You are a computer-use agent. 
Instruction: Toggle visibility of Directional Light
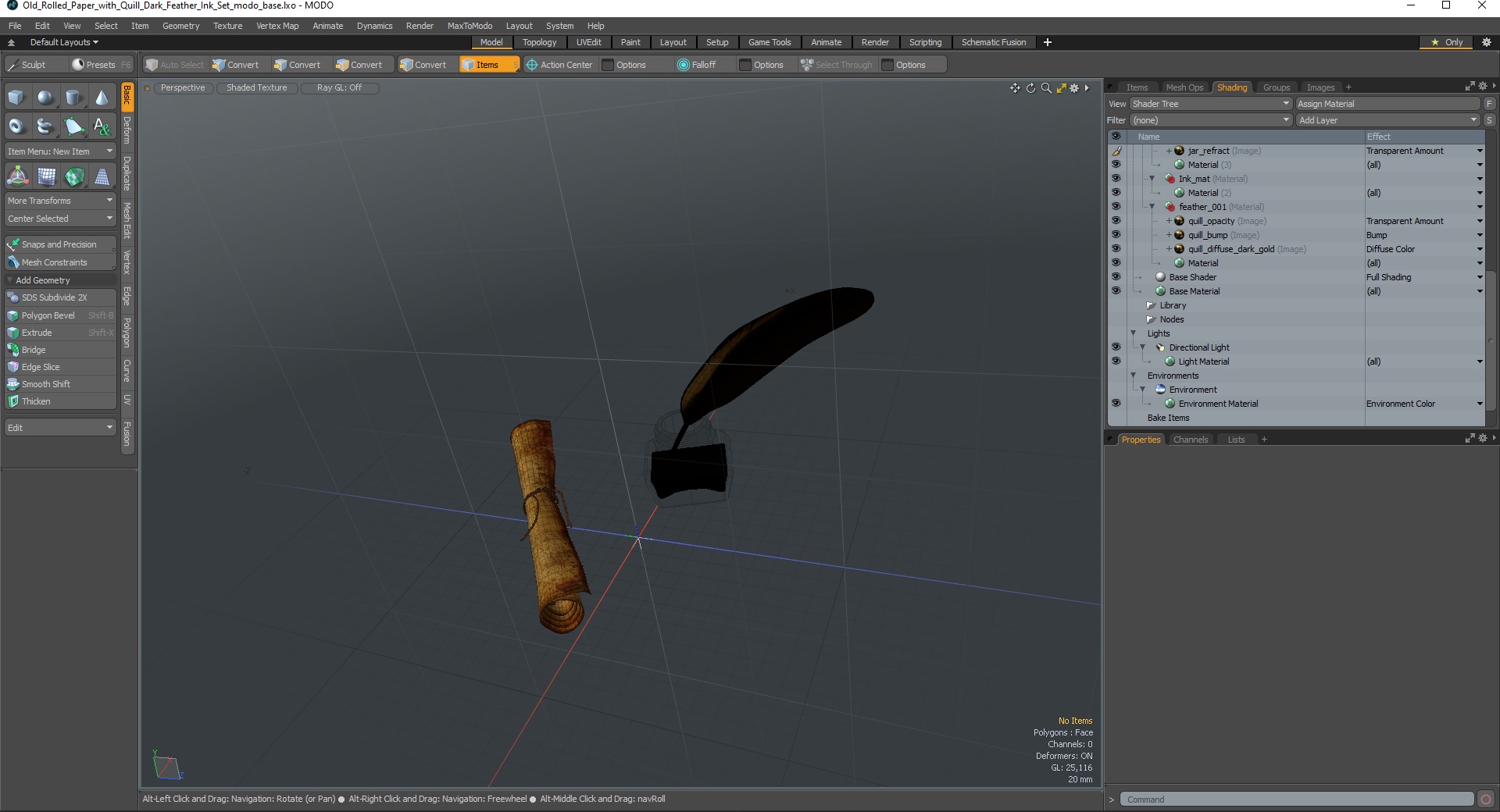[x=1116, y=347]
